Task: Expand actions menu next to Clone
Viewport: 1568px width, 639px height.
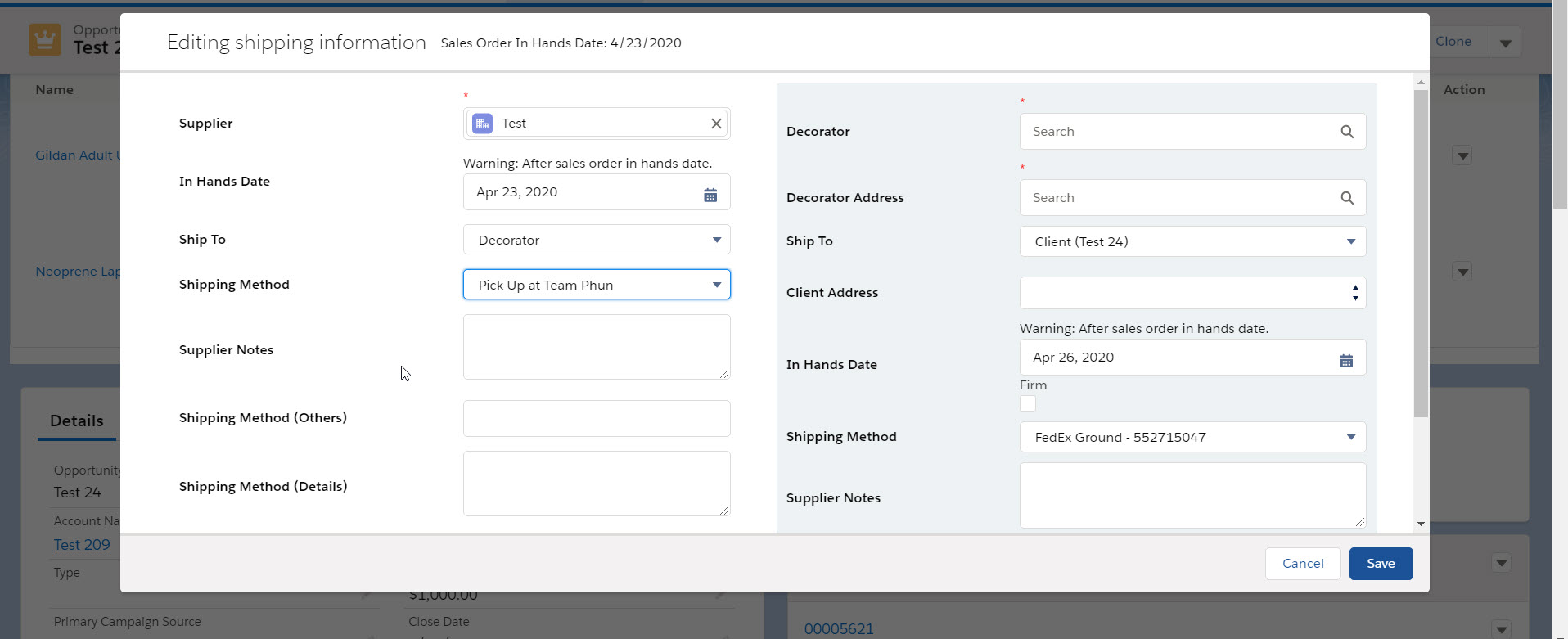Action: click(1505, 43)
